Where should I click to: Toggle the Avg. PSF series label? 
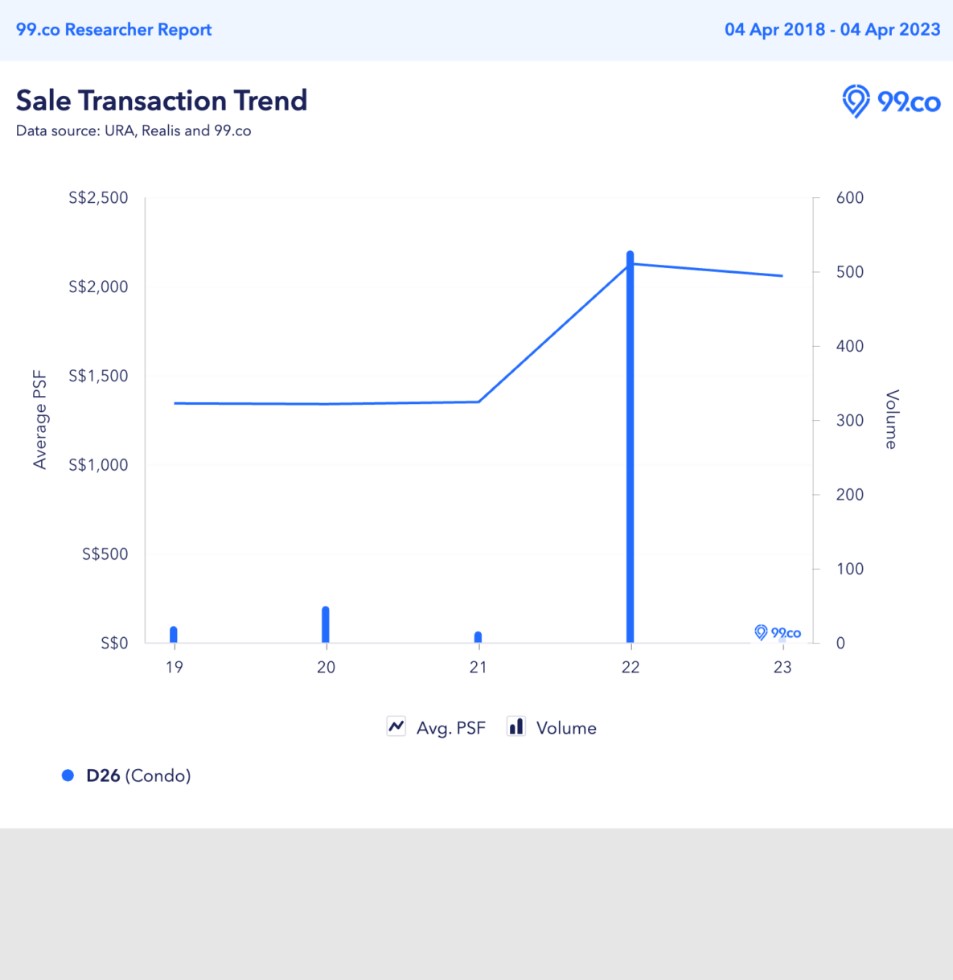point(450,728)
